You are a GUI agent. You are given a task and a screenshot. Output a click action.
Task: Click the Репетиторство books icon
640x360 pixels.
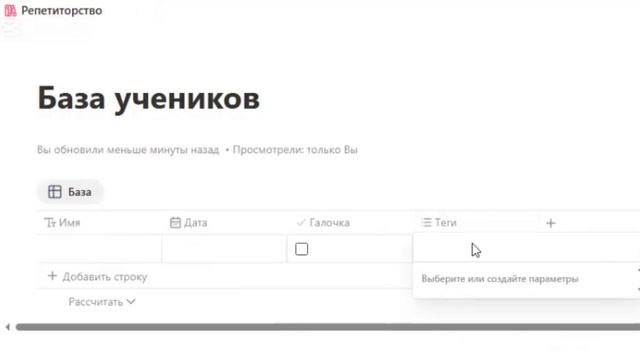(x=10, y=11)
